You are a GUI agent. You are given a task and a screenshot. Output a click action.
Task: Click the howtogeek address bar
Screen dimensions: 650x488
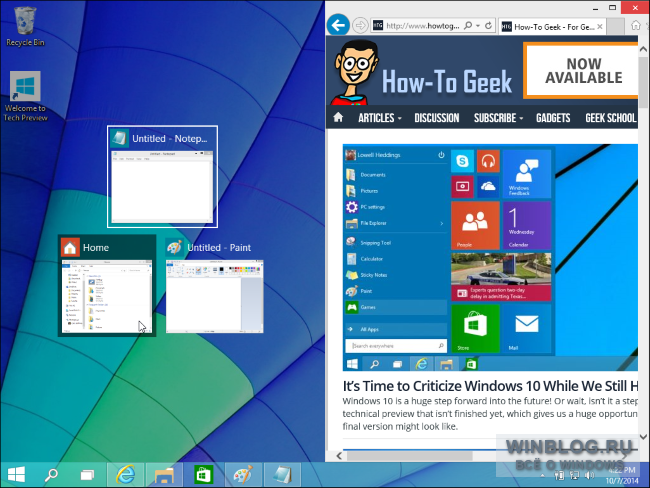click(x=422, y=26)
